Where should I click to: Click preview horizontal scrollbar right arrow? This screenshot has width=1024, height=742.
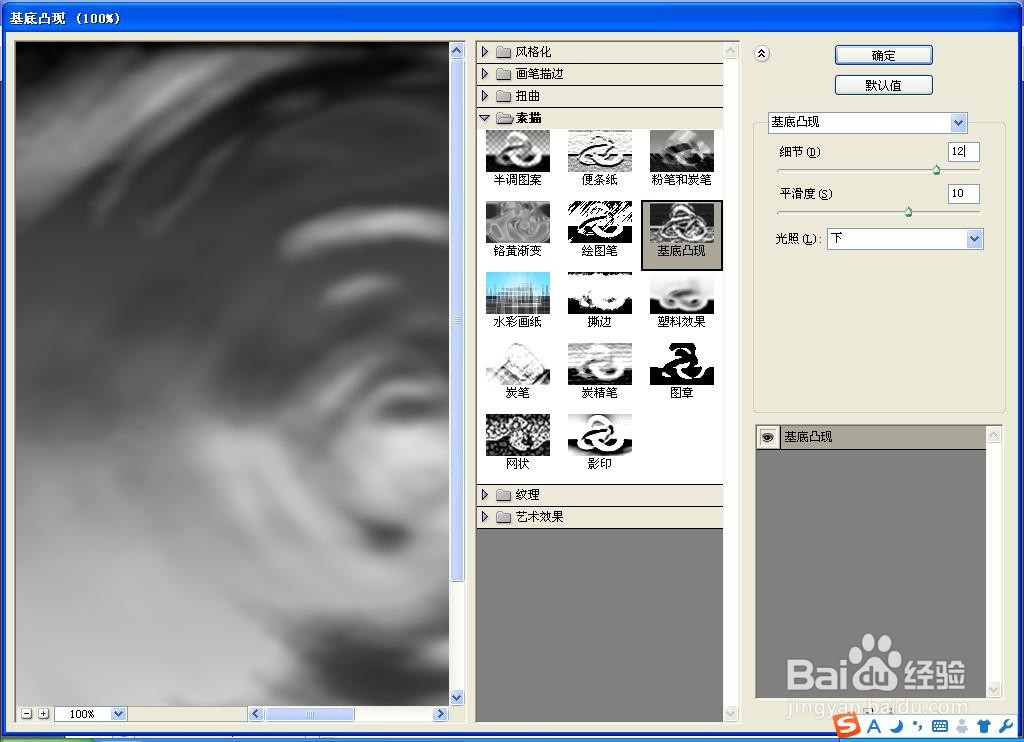(x=441, y=714)
